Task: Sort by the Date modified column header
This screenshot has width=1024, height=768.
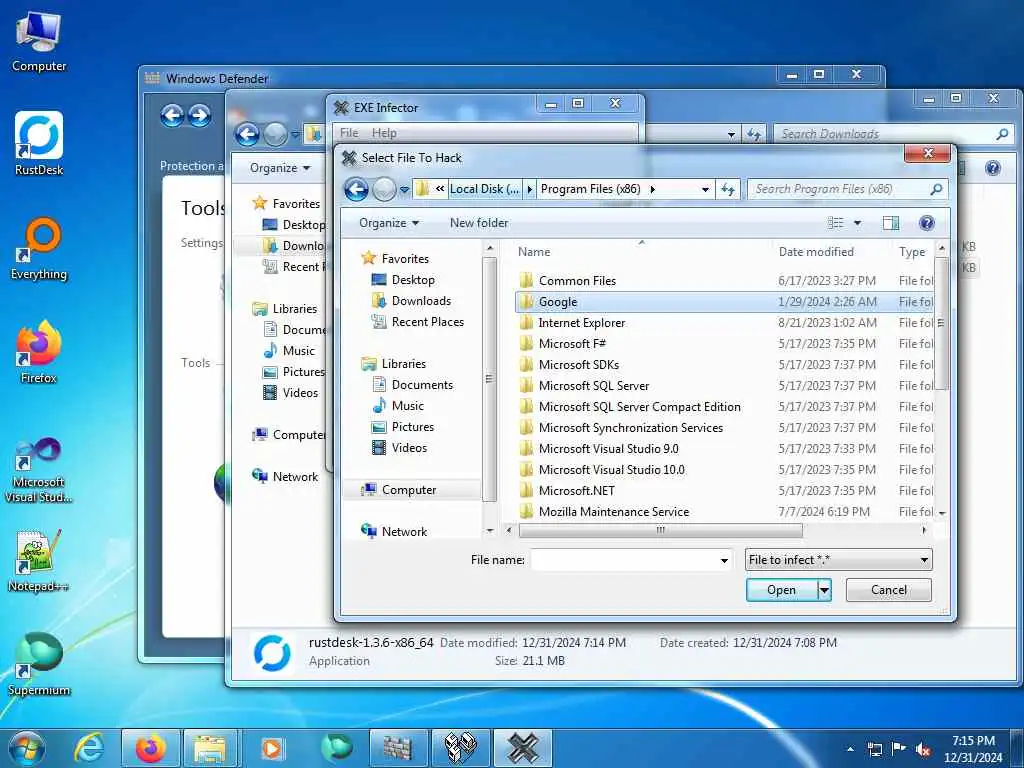Action: tap(816, 252)
